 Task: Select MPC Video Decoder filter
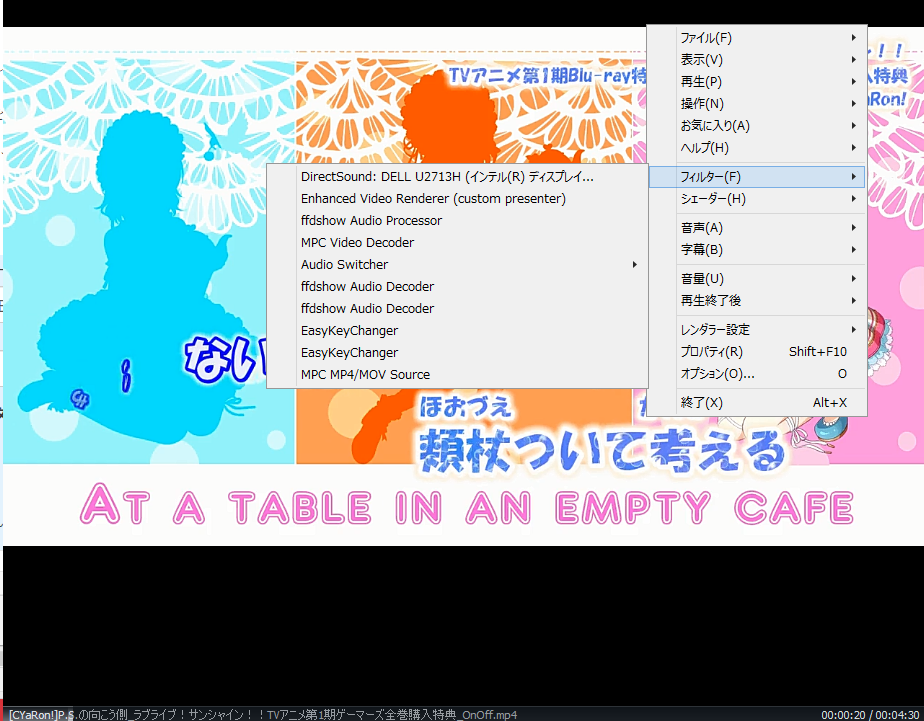(x=457, y=243)
